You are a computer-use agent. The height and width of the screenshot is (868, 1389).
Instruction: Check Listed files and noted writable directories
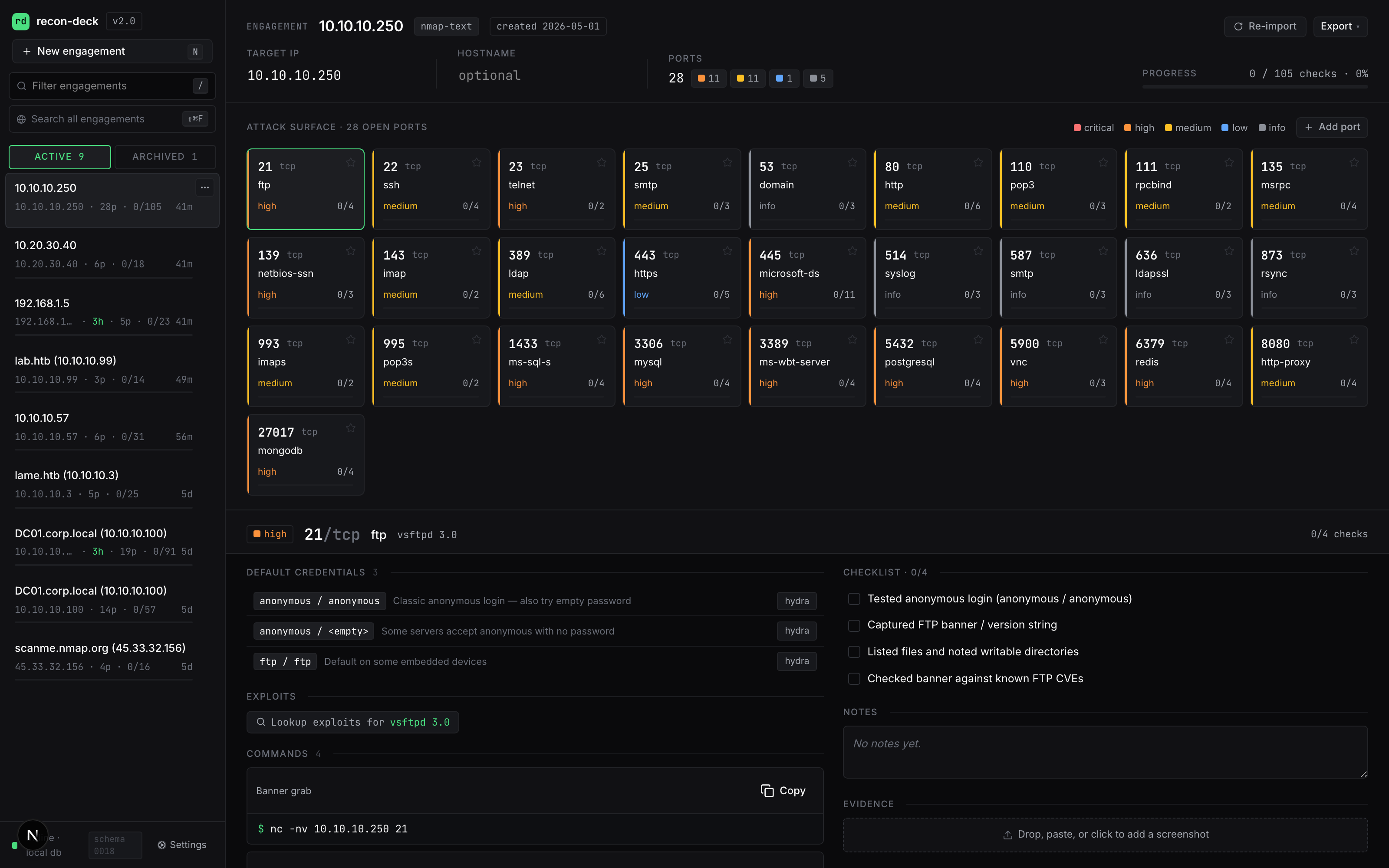(854, 651)
